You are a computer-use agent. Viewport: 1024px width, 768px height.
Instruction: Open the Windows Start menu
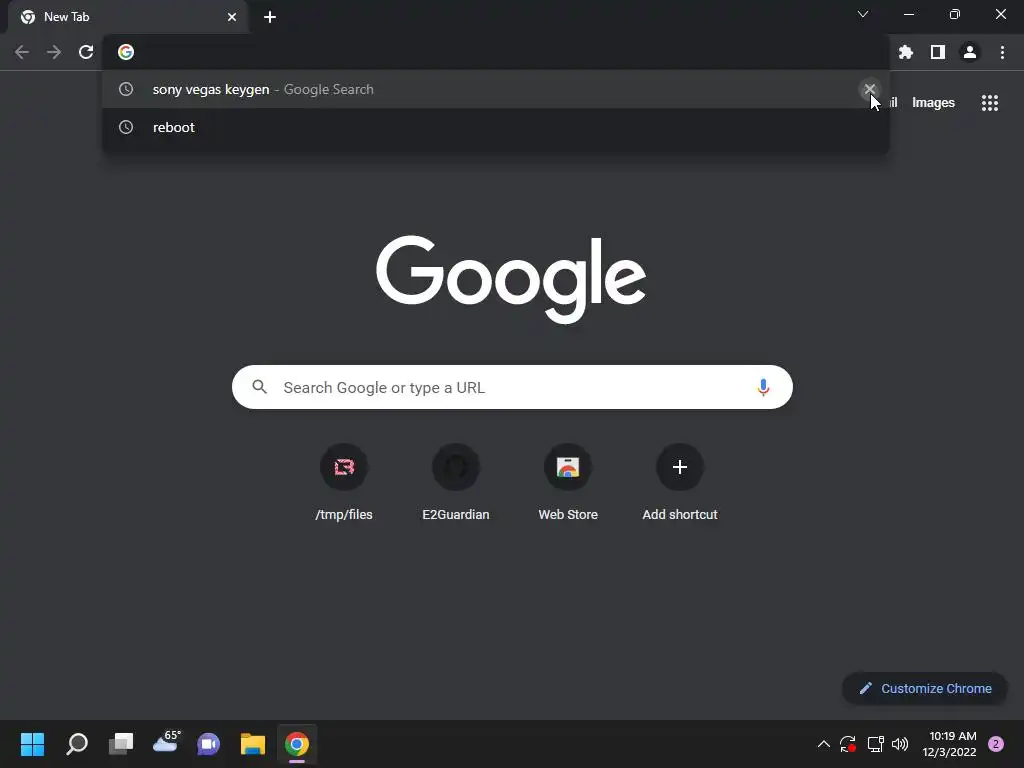pyautogui.click(x=32, y=744)
